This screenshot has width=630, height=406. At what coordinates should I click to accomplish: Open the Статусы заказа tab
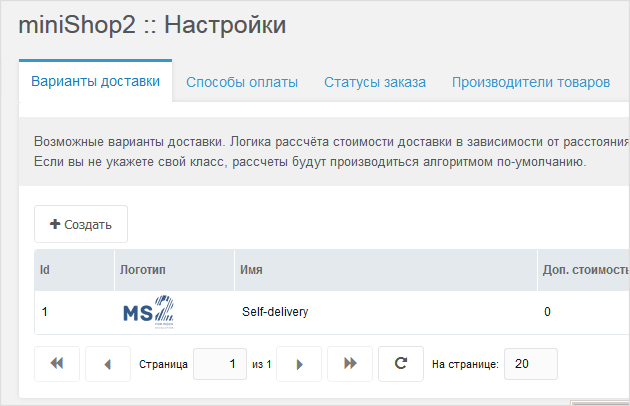pos(375,82)
